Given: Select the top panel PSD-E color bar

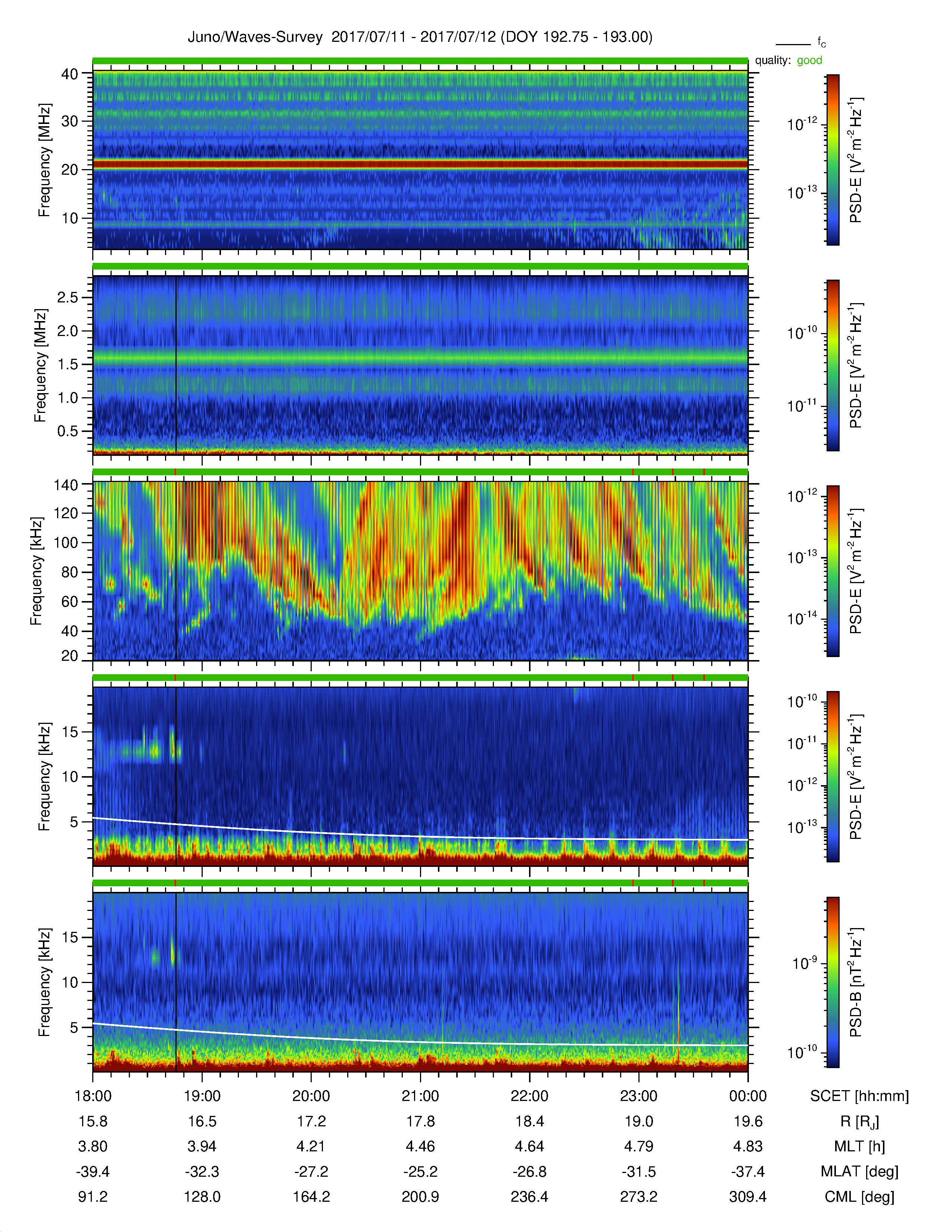Looking at the screenshot, I should (833, 160).
